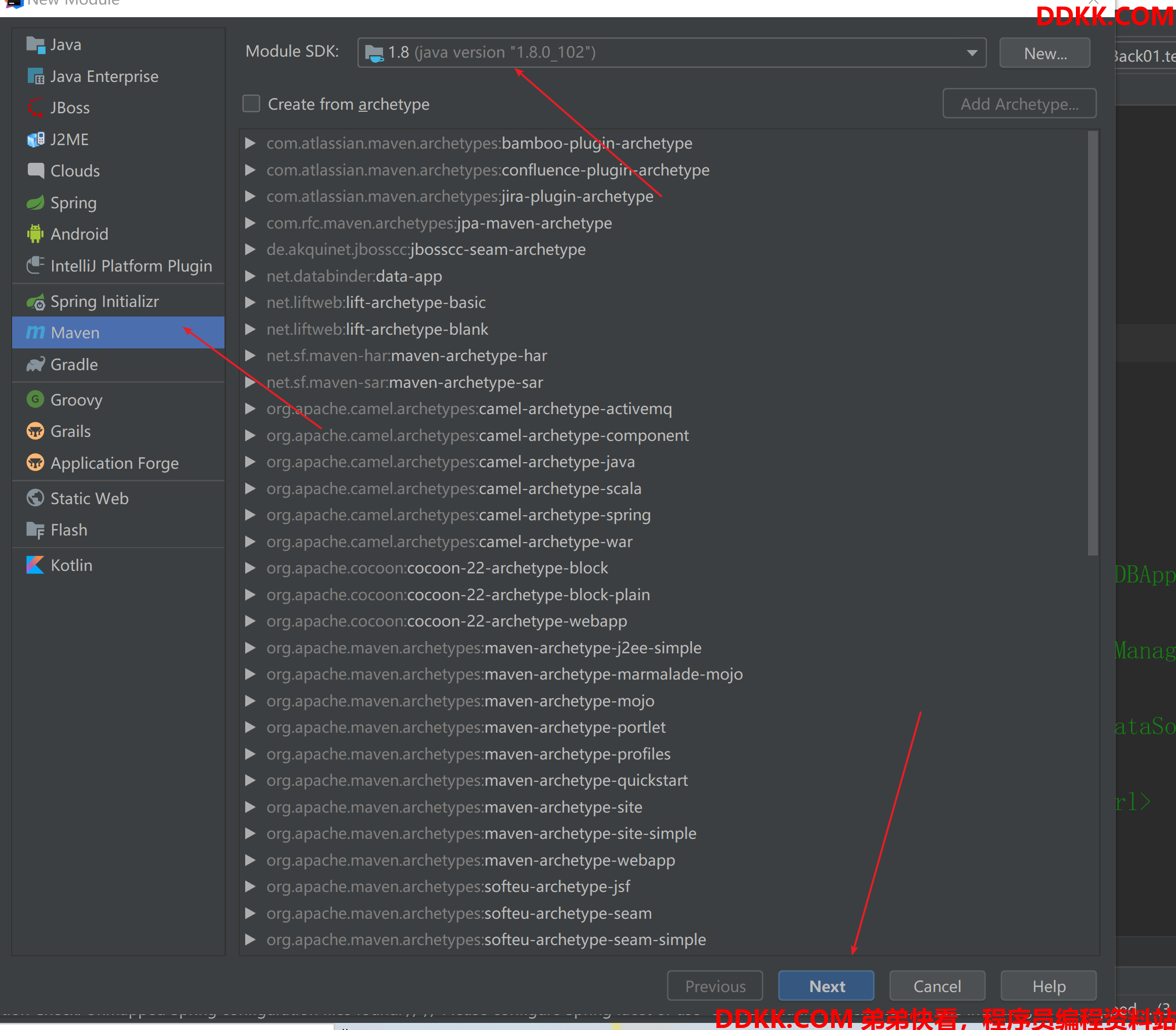
Task: Click the Previous button
Action: pos(715,987)
